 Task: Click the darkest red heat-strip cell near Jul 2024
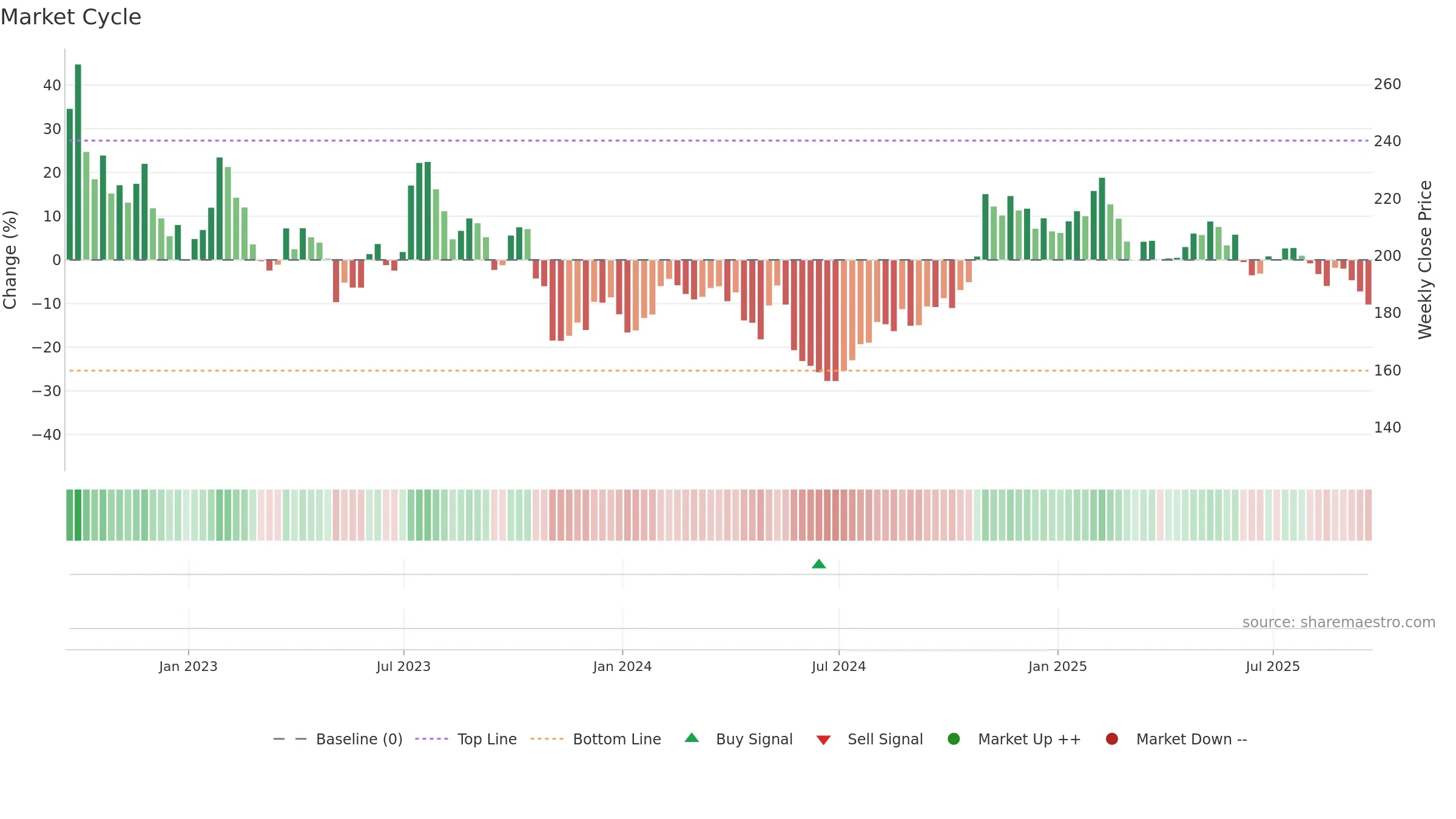point(835,515)
